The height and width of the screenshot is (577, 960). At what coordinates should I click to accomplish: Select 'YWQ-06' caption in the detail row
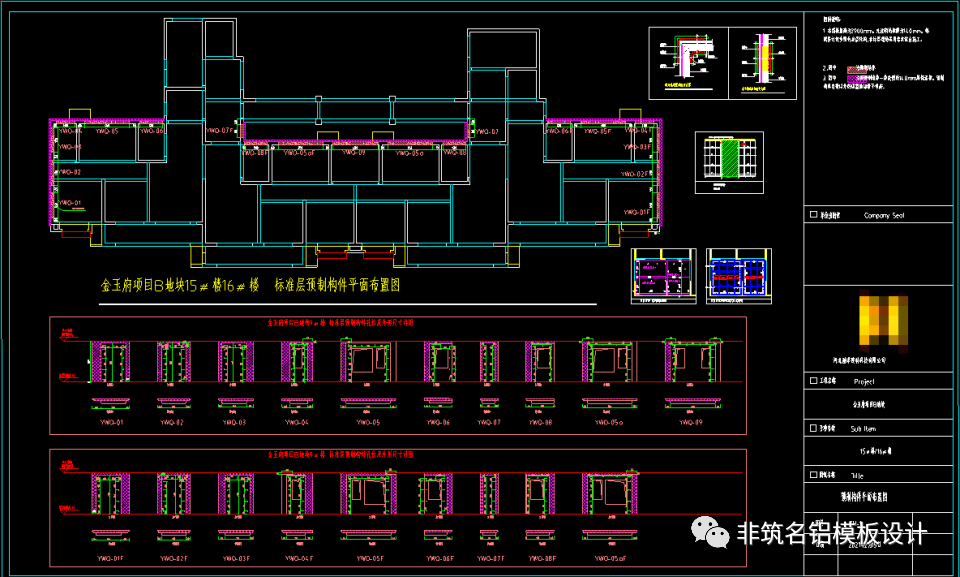tap(438, 423)
